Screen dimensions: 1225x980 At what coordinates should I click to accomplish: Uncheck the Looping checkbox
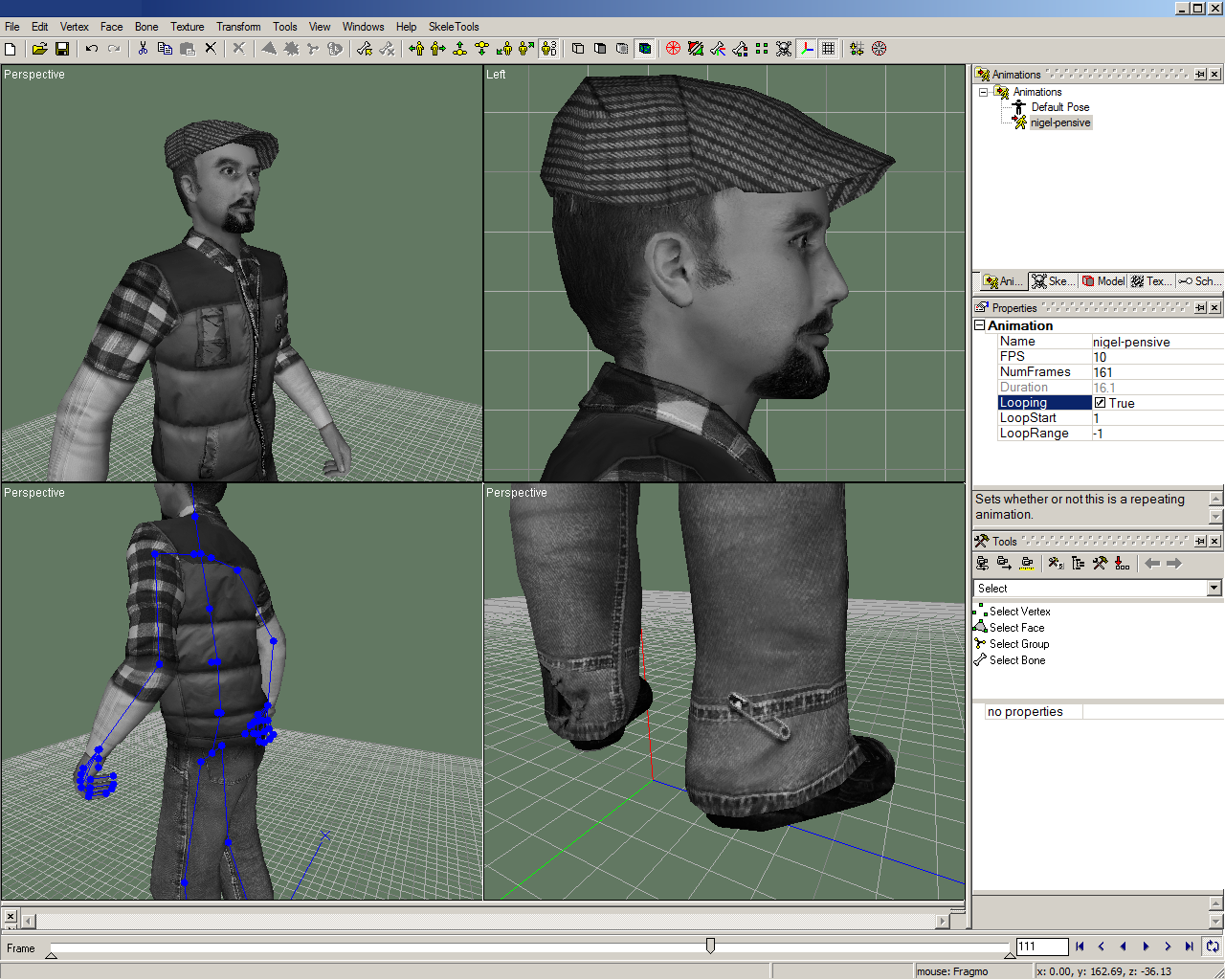point(1101,403)
